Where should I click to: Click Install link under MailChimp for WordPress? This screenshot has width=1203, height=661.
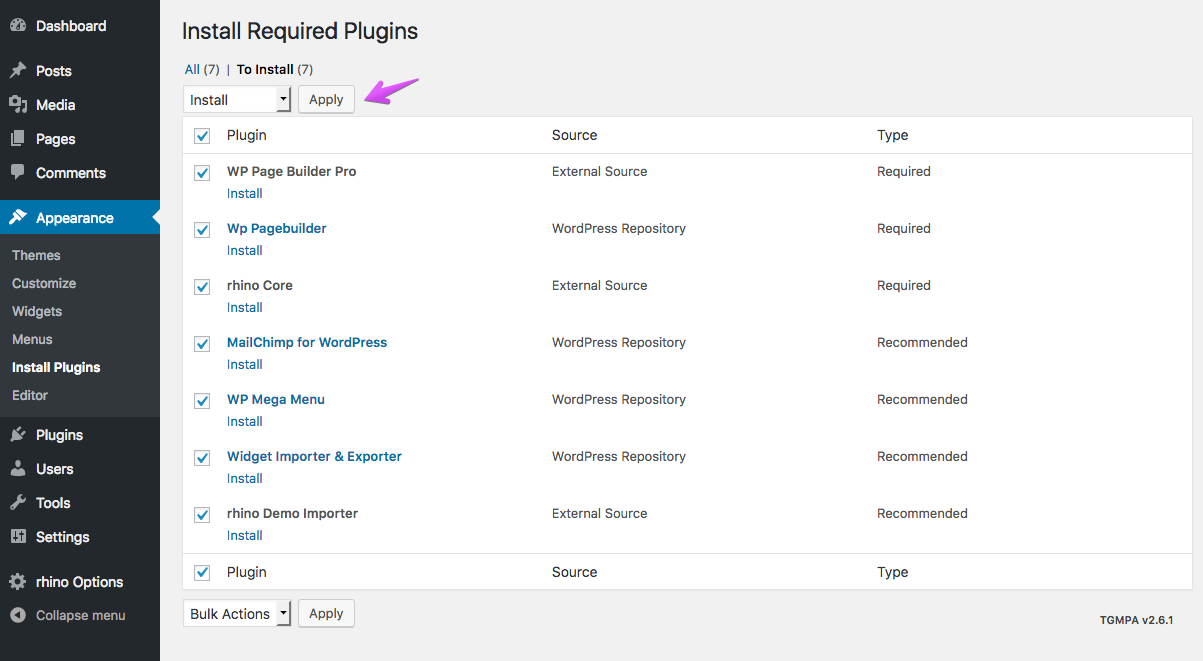point(245,365)
